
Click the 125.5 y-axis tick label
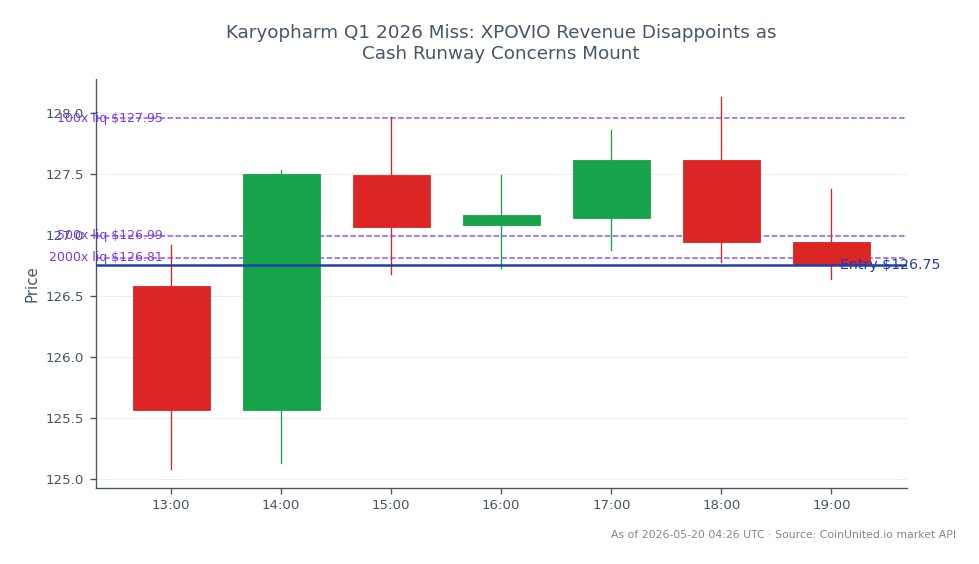pyautogui.click(x=64, y=418)
